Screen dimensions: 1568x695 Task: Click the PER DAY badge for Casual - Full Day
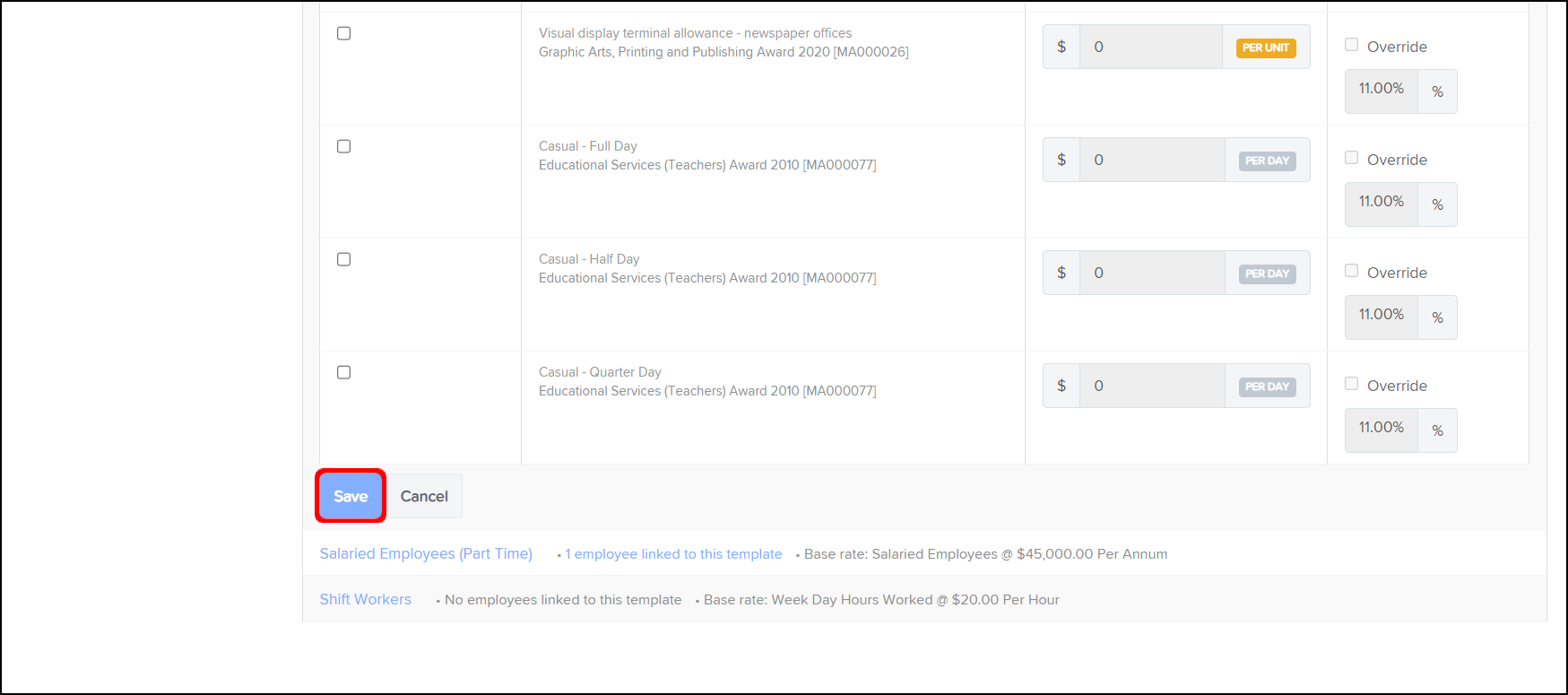[x=1267, y=161]
